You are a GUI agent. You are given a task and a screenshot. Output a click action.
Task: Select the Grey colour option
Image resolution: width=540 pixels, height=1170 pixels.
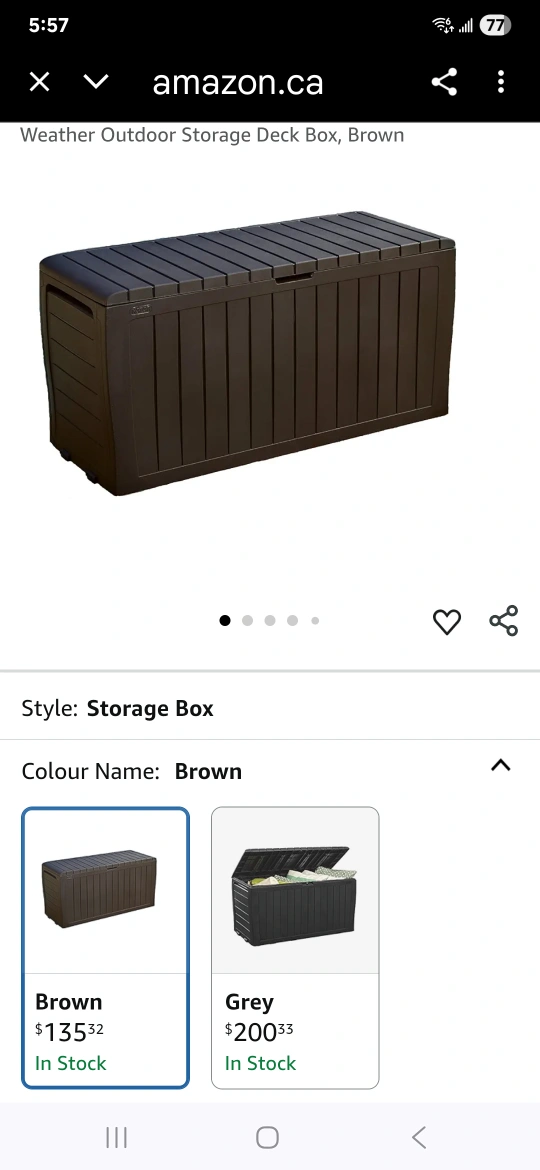click(x=295, y=948)
